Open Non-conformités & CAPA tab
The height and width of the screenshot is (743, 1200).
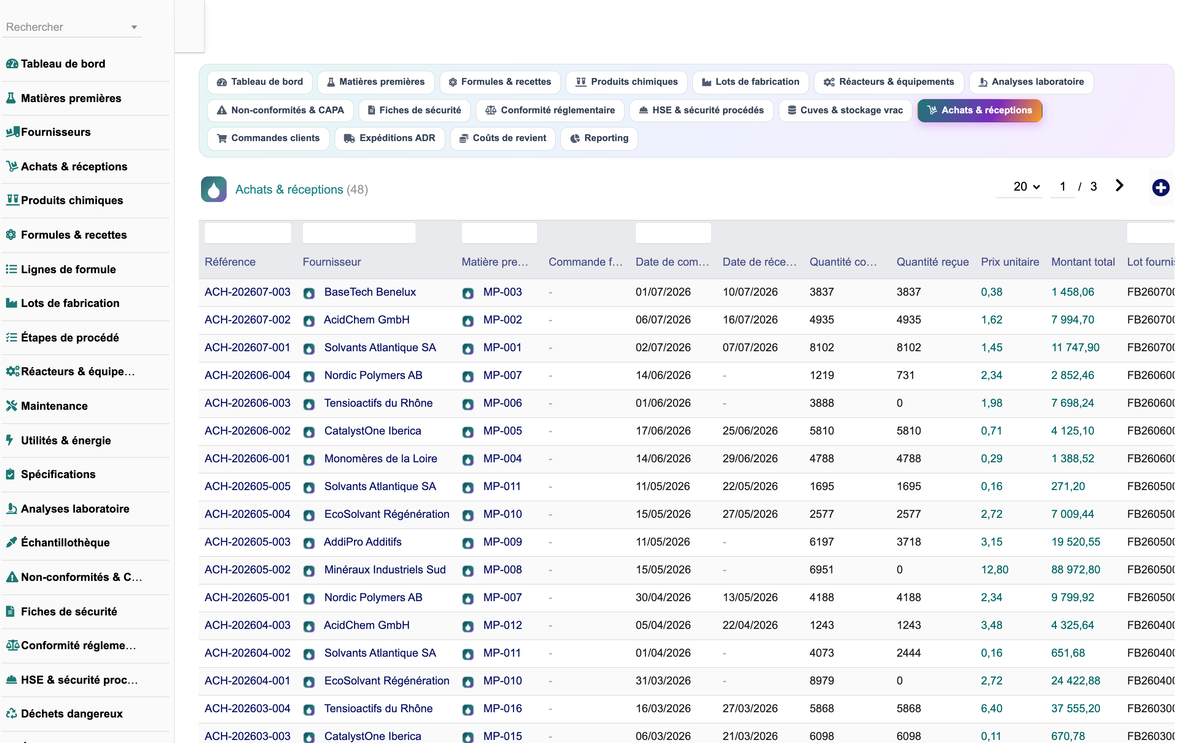point(281,110)
